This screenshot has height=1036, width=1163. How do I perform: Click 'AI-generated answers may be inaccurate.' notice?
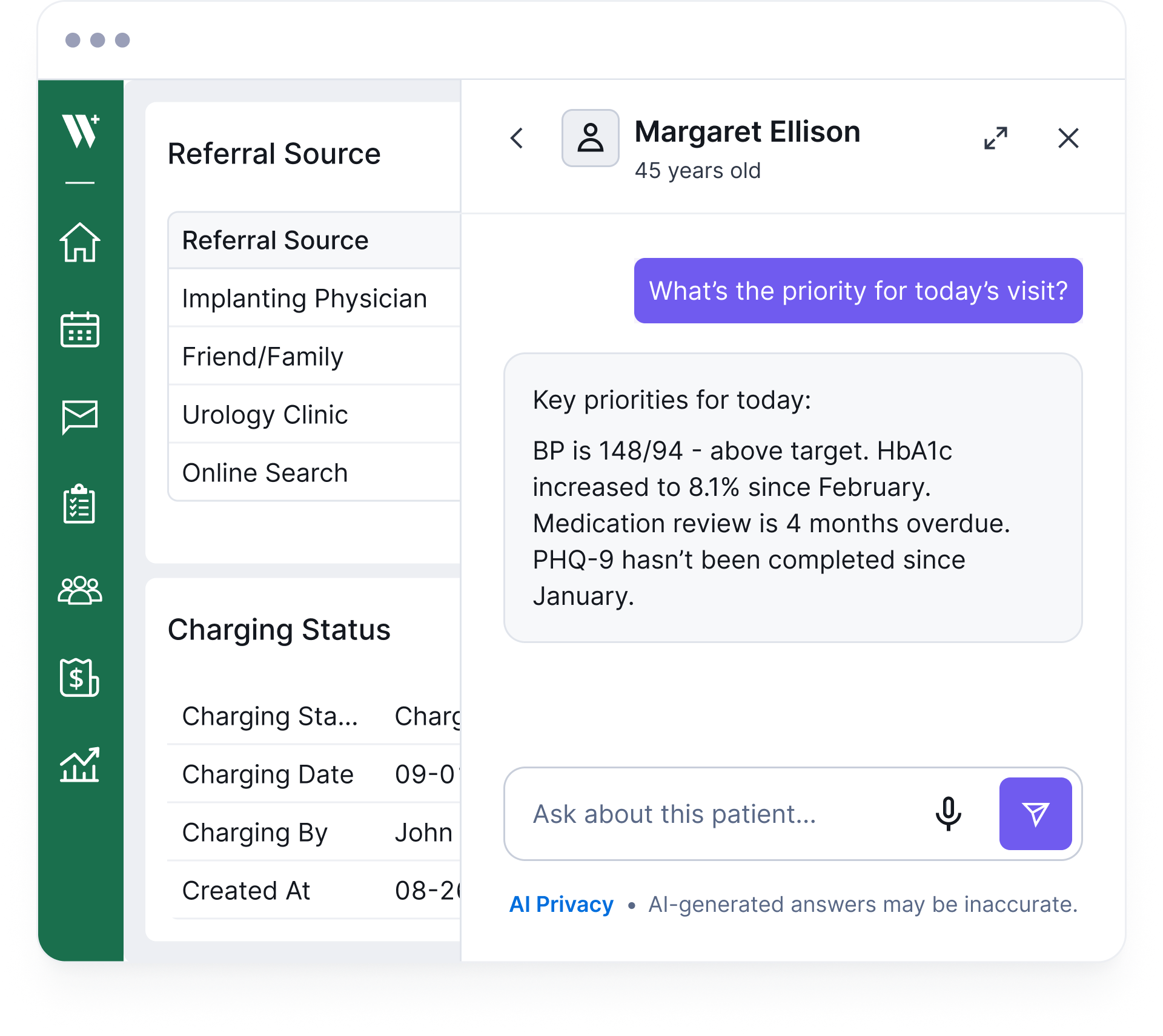click(x=863, y=905)
